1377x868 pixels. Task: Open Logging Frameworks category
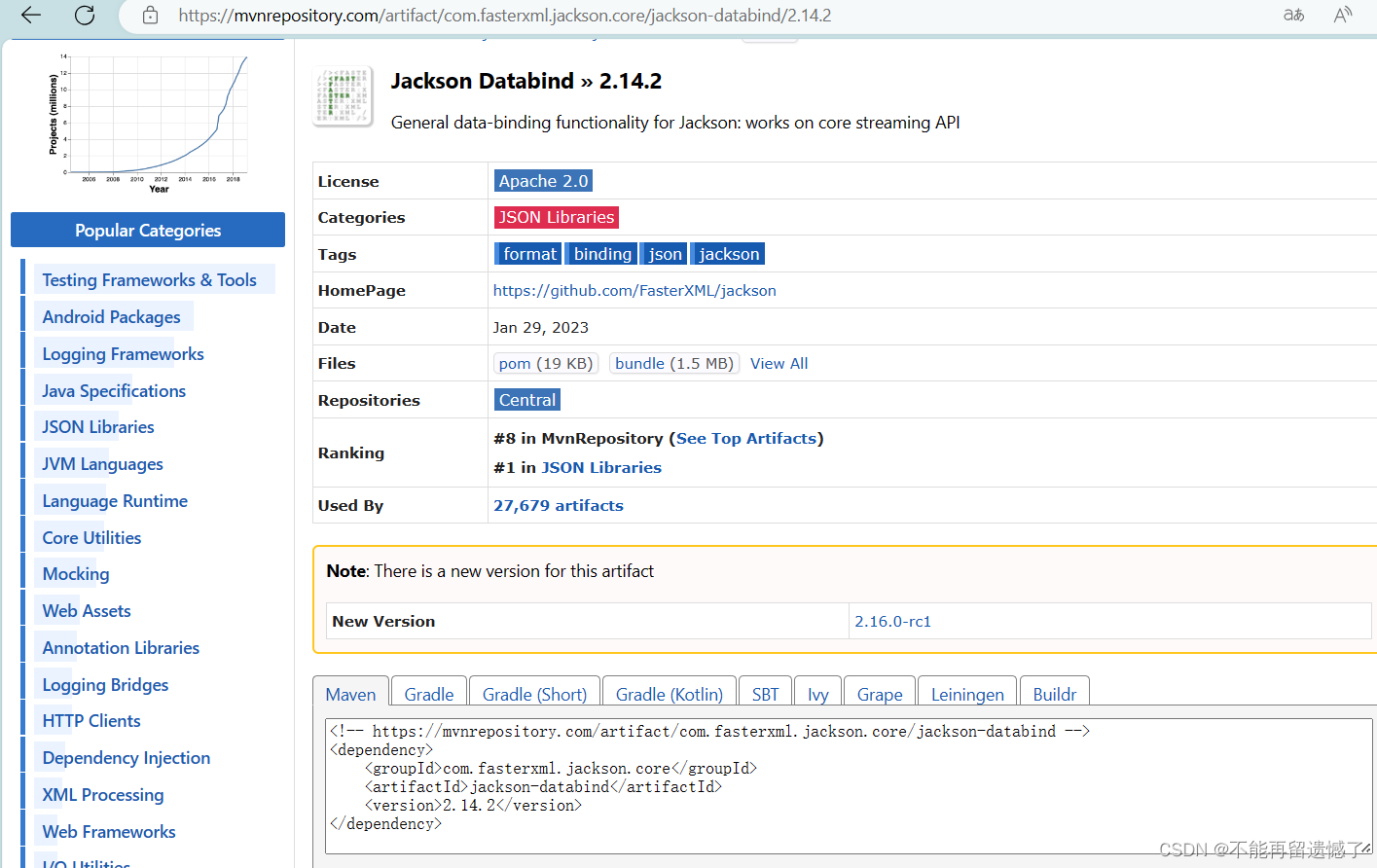tap(123, 354)
